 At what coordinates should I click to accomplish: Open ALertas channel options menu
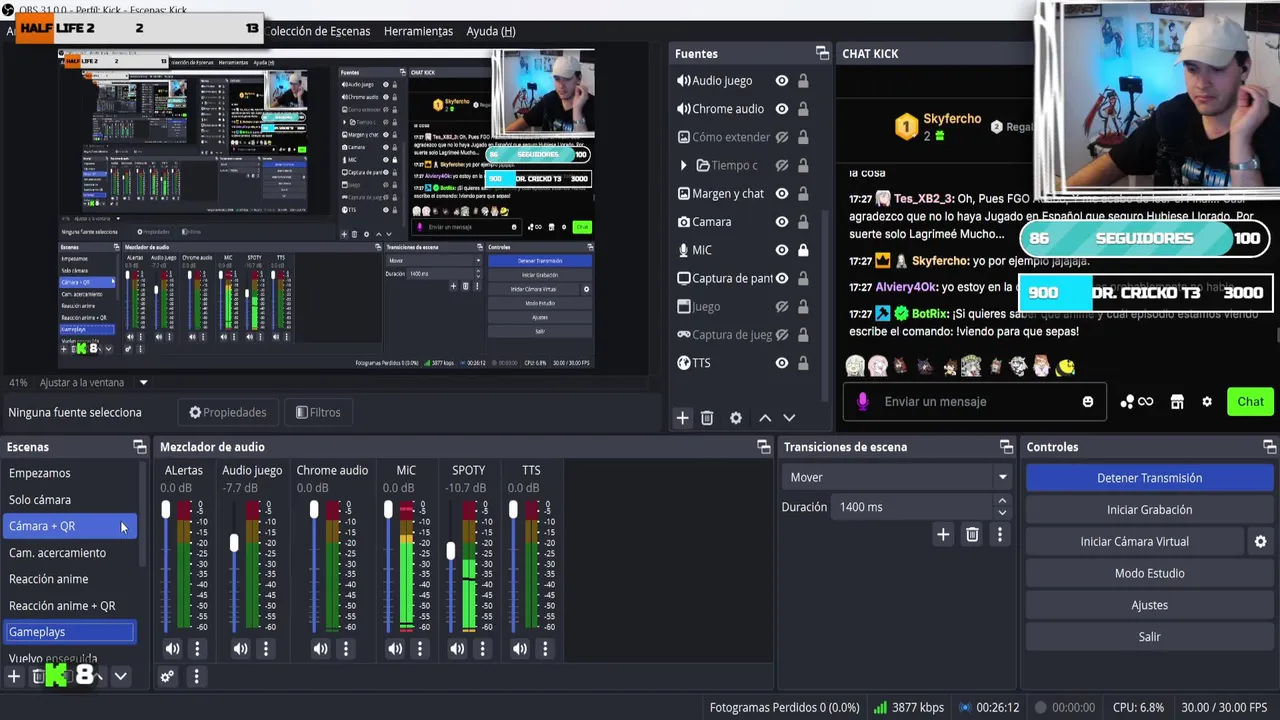click(197, 649)
